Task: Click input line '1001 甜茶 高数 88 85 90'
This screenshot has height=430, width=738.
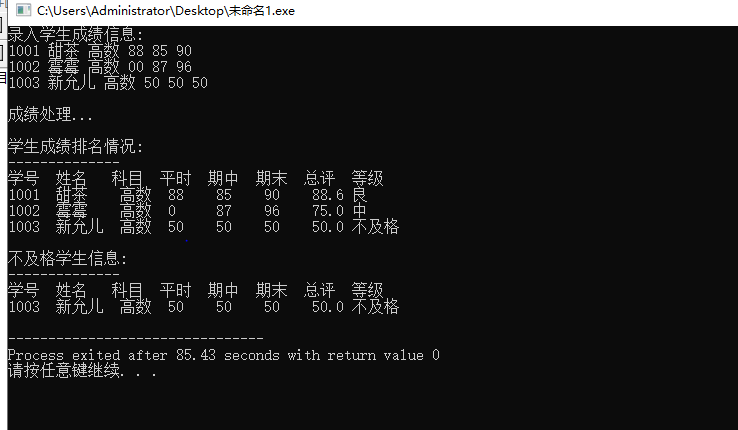Action: click(100, 51)
